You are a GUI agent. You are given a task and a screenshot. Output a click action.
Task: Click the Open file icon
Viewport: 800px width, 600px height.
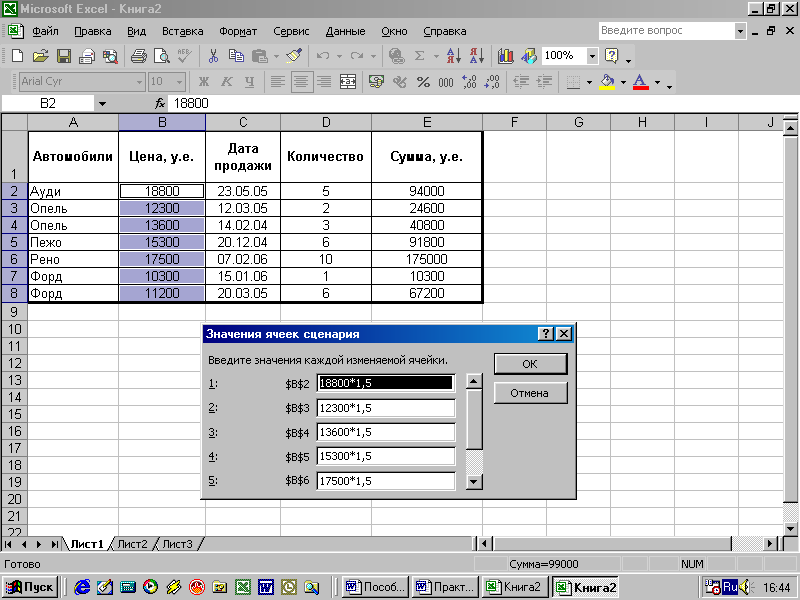40,56
